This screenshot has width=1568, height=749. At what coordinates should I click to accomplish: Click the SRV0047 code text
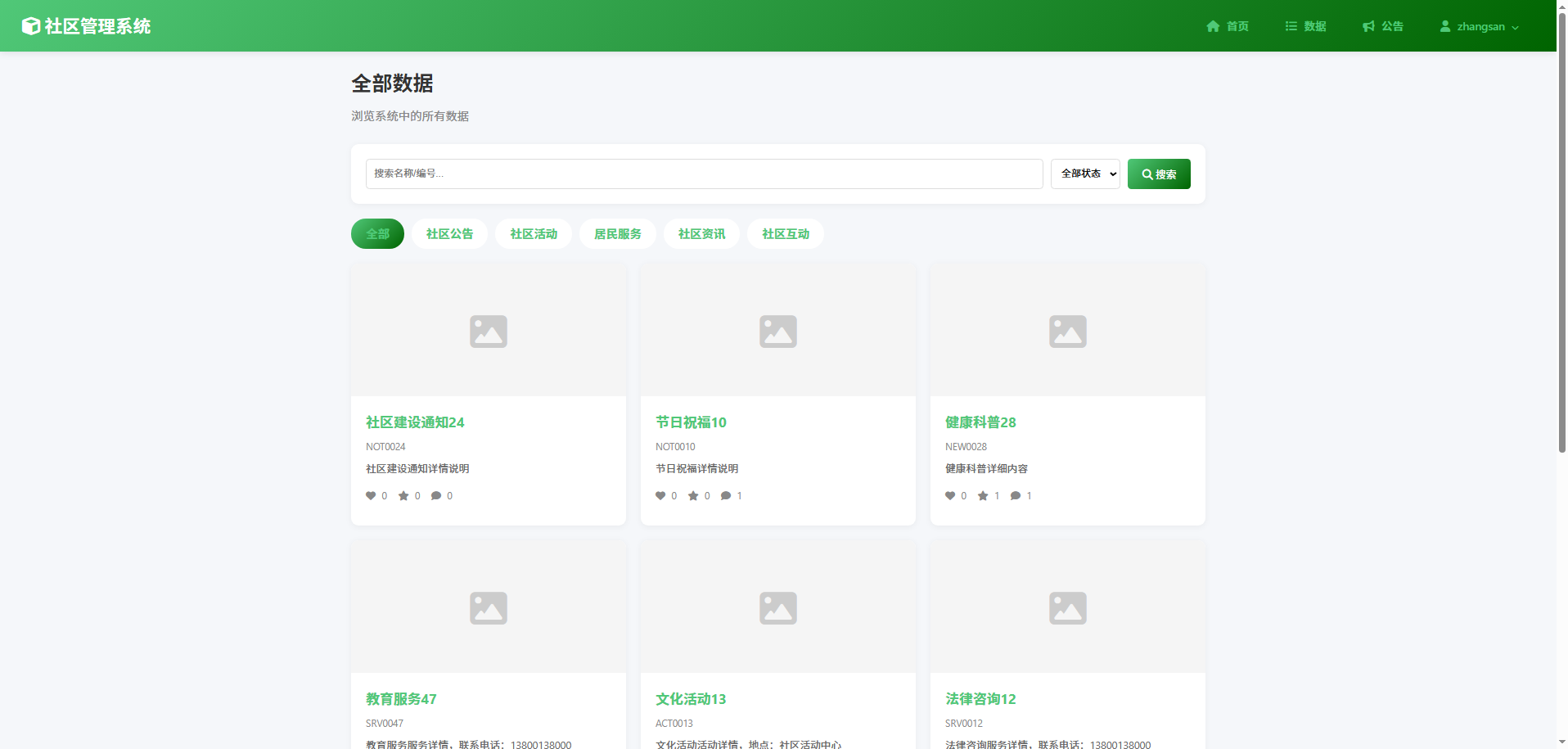(385, 724)
